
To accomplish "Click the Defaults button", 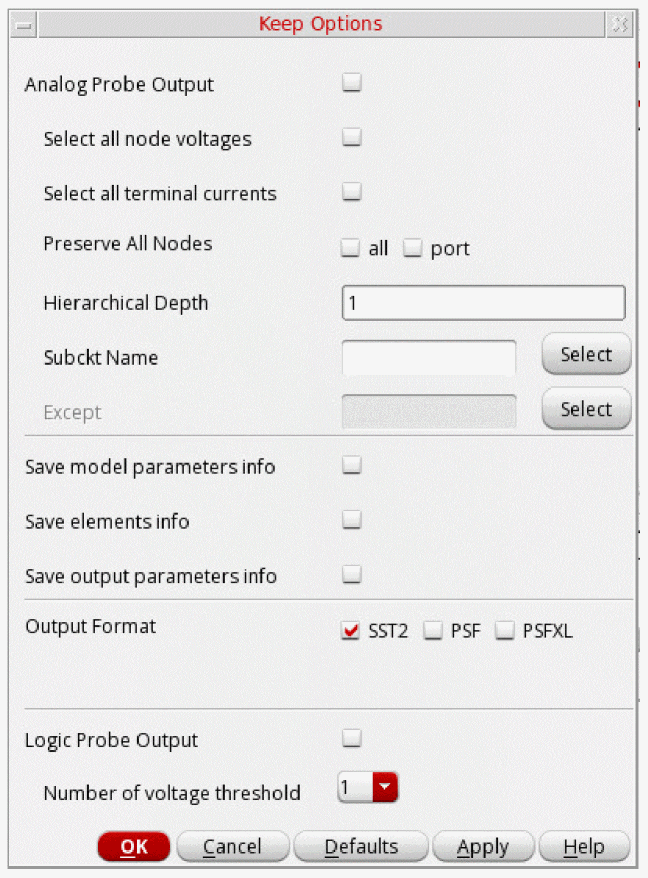I will tap(361, 847).
